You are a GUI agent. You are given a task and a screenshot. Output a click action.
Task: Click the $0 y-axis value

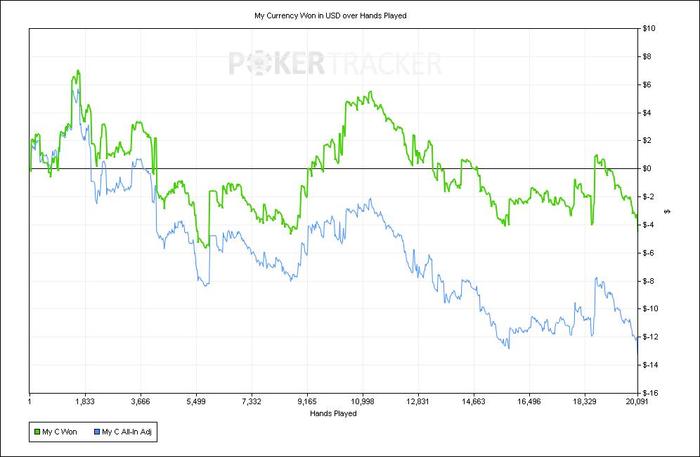tap(647, 169)
